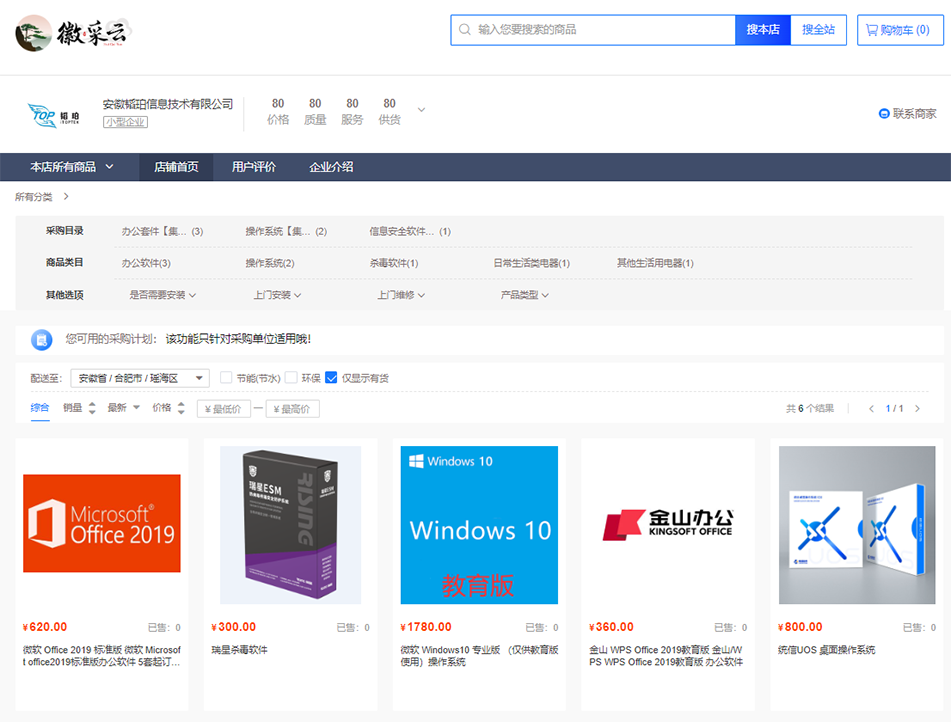Filter by 办公套件 purchase catalog
This screenshot has width=951, height=722.
162,231
